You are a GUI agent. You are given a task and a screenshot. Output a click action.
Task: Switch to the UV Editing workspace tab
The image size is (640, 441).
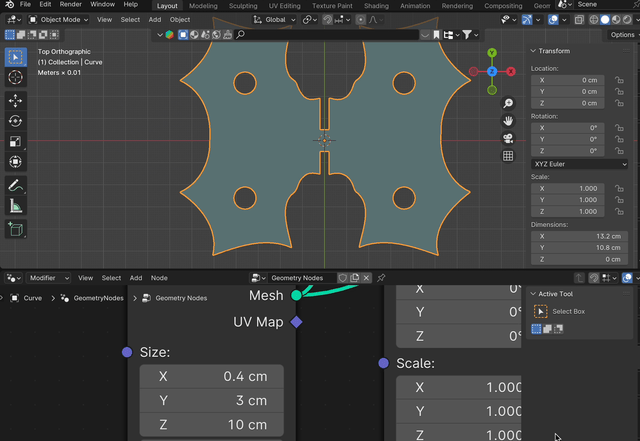[x=284, y=6]
